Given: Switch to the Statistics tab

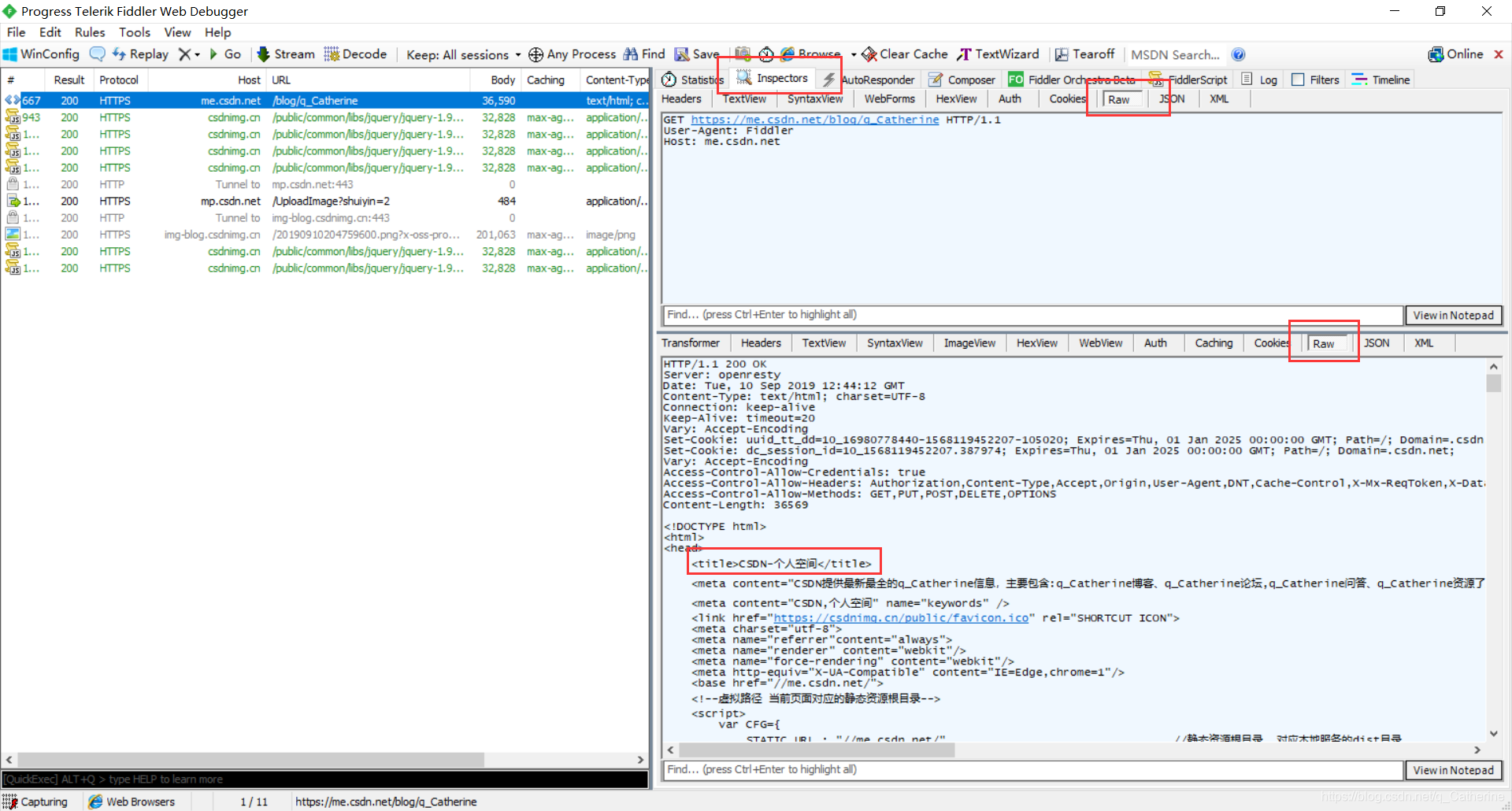Looking at the screenshot, I should coord(691,80).
